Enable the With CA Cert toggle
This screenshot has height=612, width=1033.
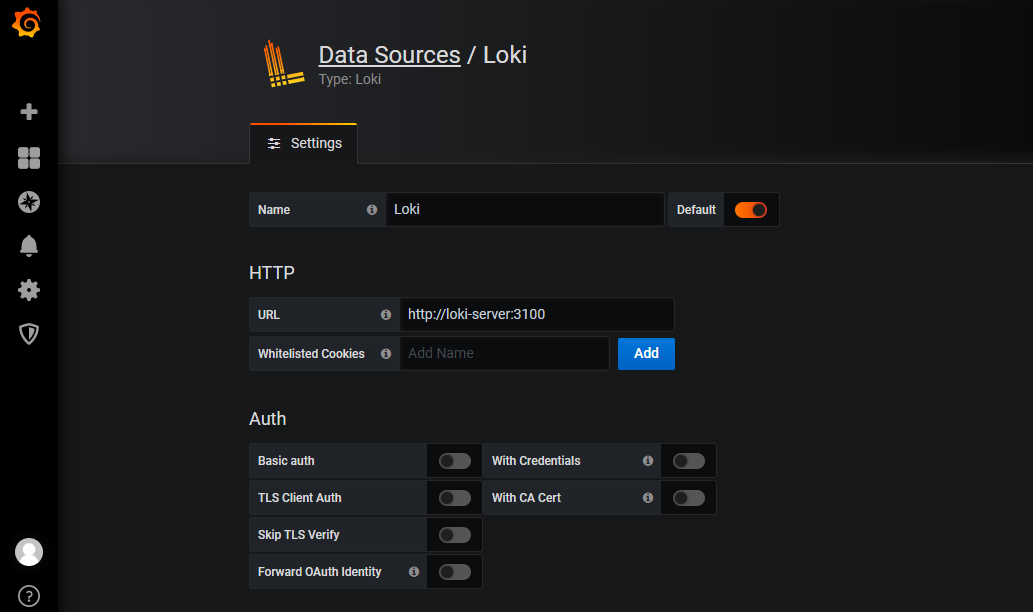click(688, 498)
